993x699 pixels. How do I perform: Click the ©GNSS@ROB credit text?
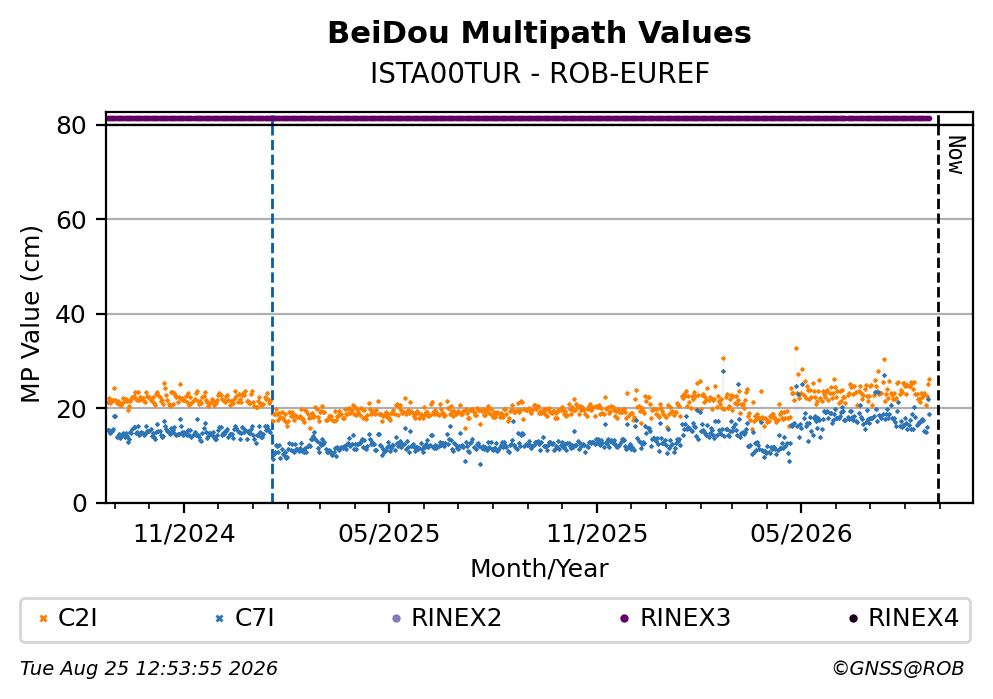[x=898, y=669]
